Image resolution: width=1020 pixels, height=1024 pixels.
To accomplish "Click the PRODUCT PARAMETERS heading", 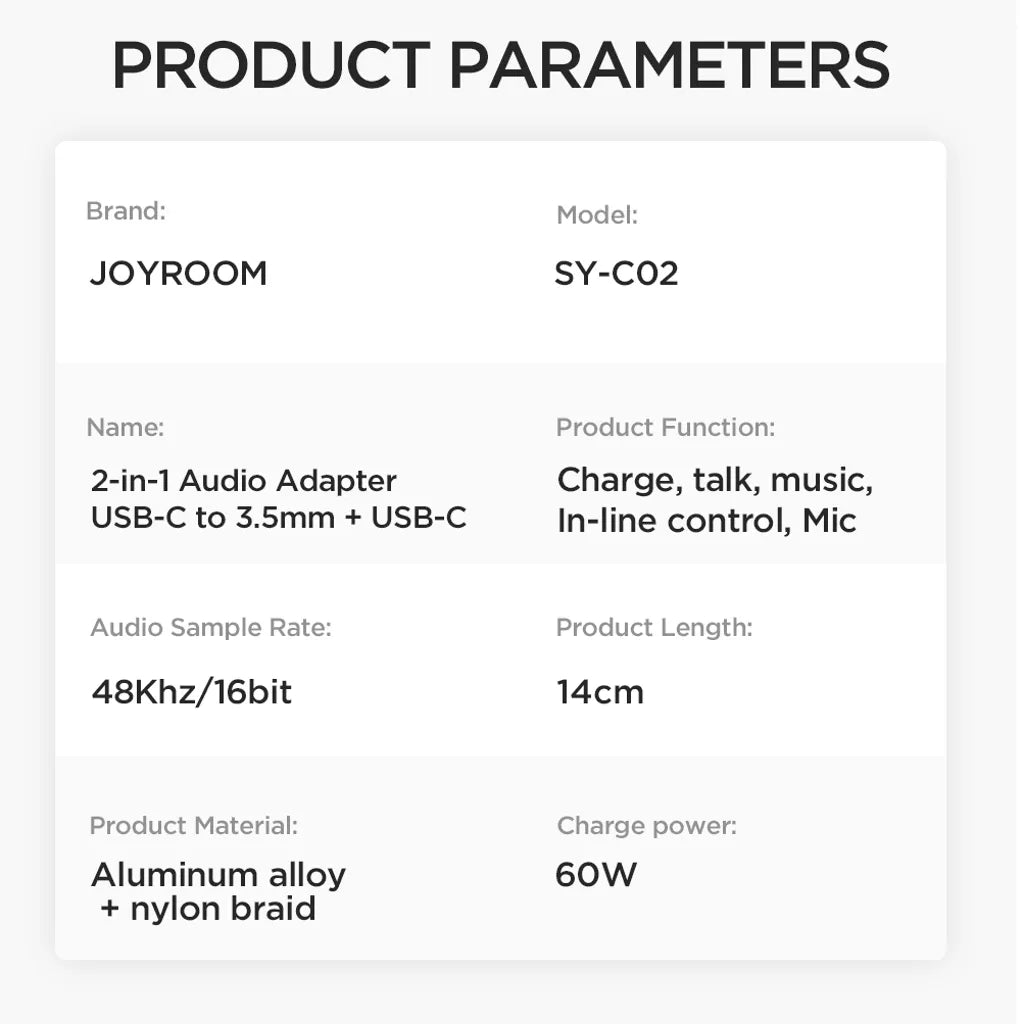I will [500, 65].
